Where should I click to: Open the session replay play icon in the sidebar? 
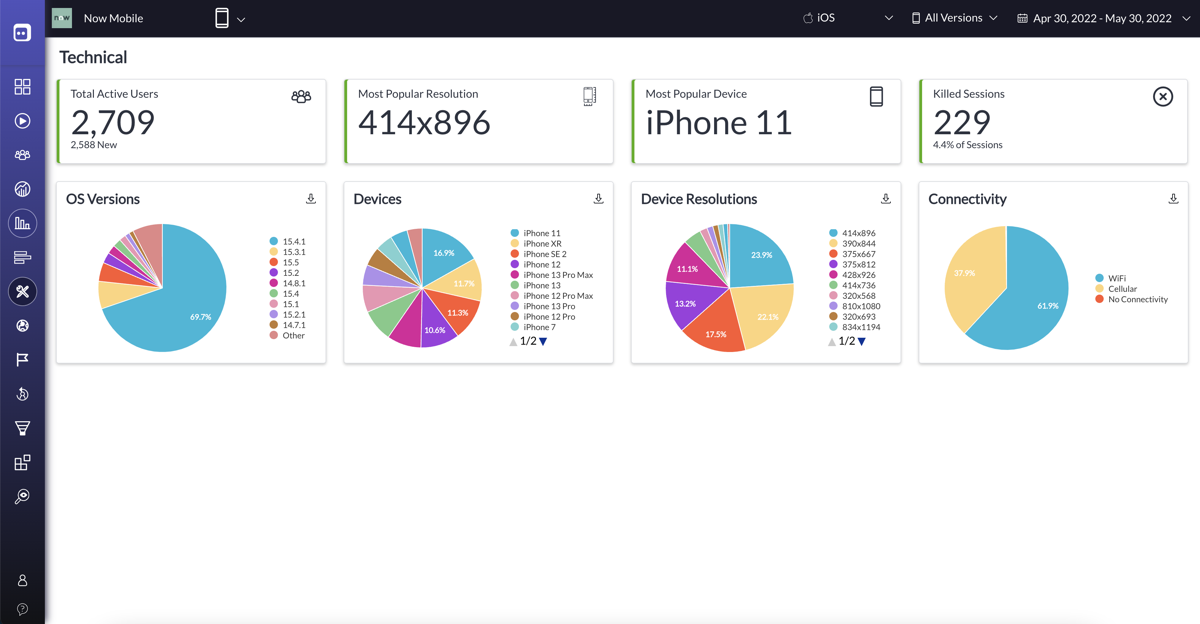22,121
